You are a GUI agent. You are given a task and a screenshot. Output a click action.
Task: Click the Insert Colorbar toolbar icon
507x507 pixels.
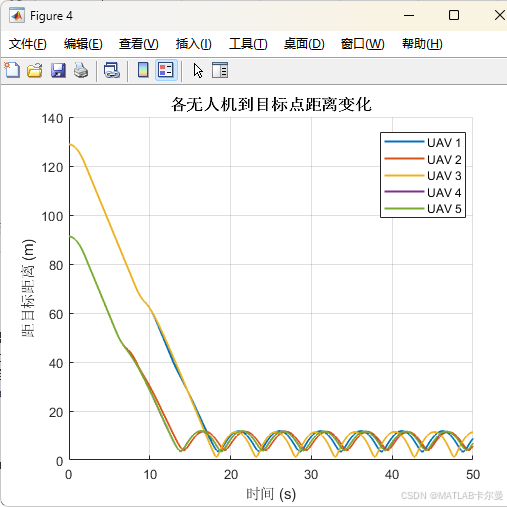click(x=143, y=70)
